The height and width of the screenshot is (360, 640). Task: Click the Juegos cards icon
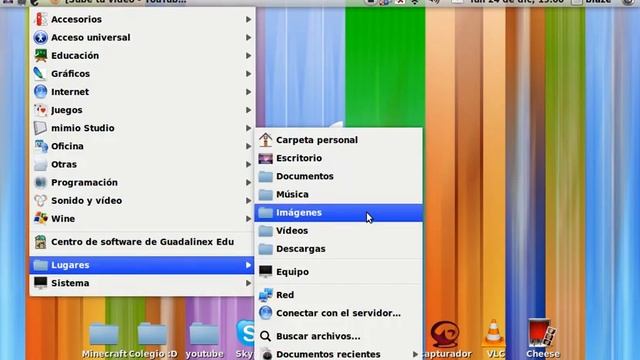[x=40, y=110]
